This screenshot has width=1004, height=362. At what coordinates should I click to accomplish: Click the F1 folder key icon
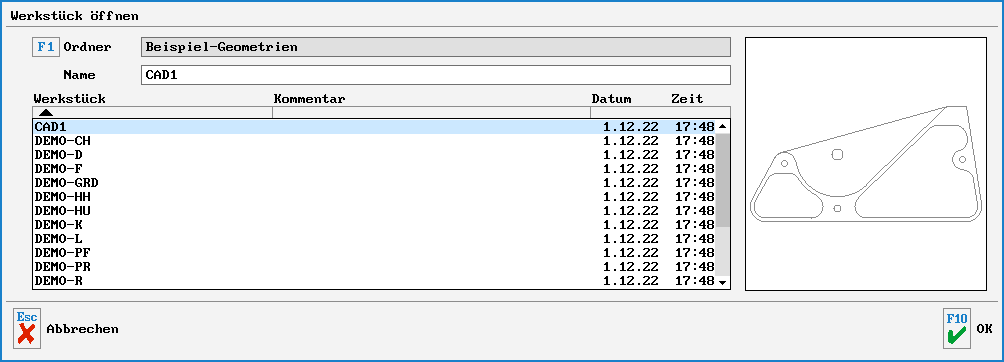coord(46,47)
